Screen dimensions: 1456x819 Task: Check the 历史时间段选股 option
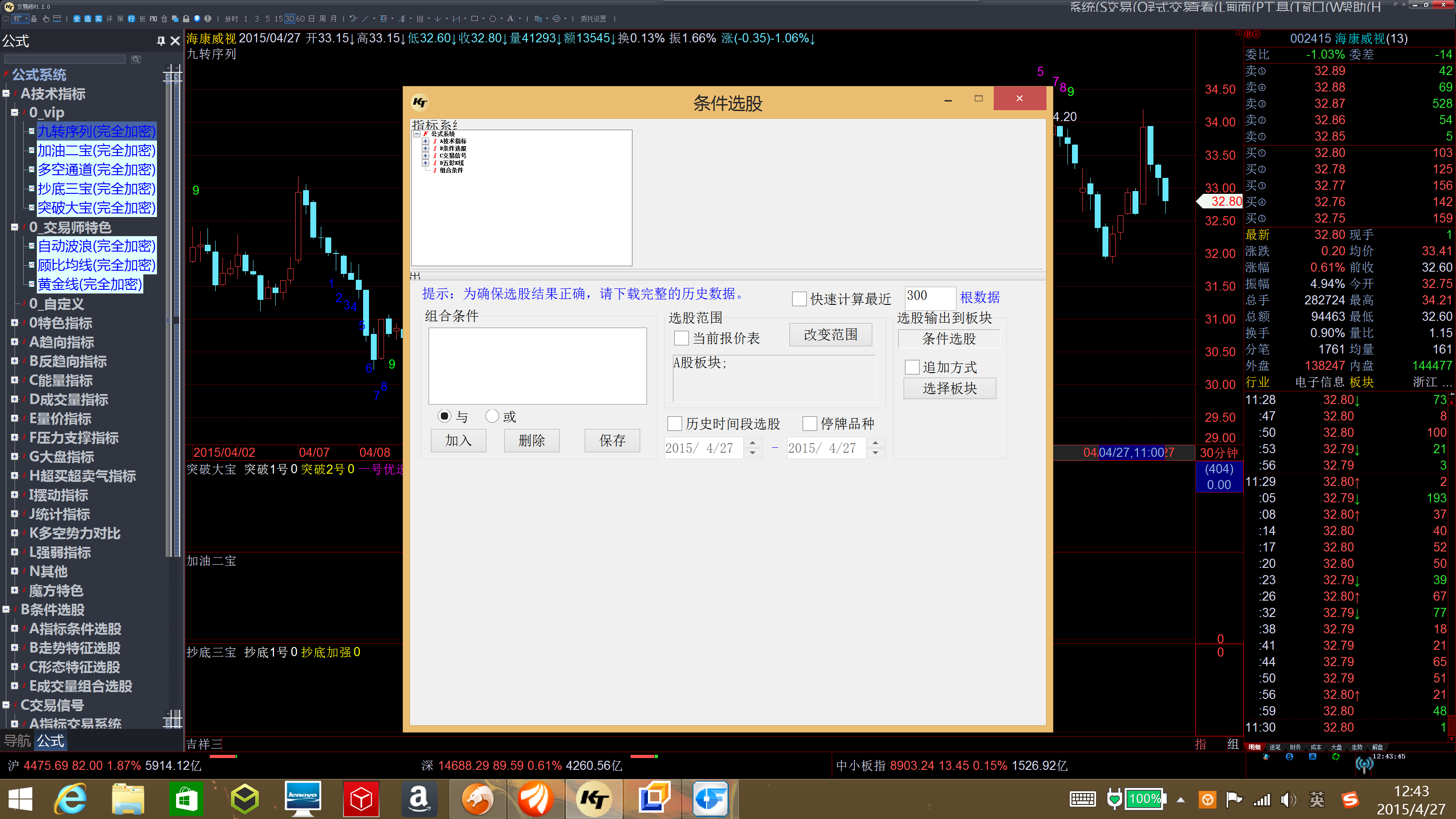click(x=675, y=423)
